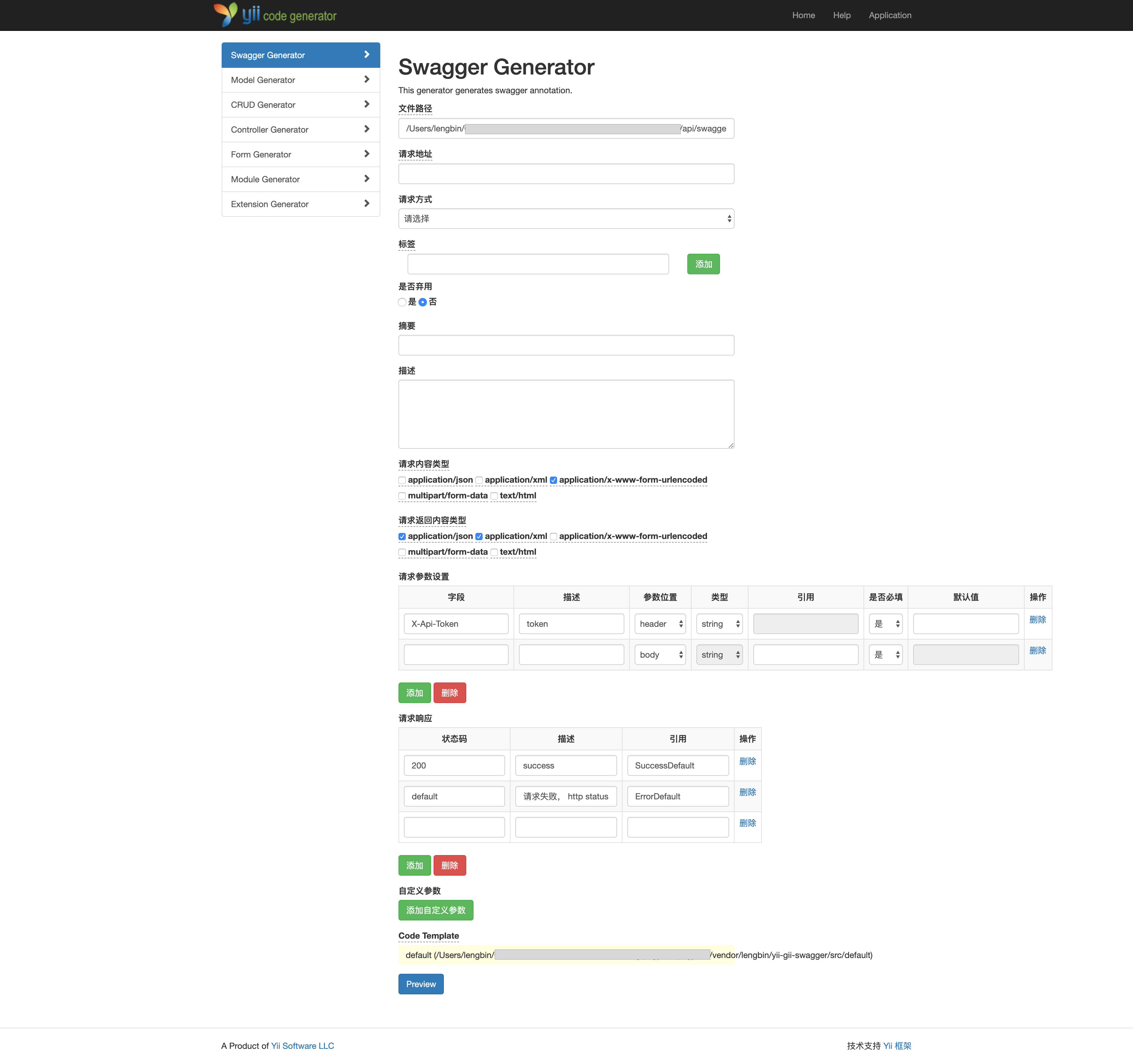The image size is (1133, 1064).
Task: Open the body parameter position dropdown
Action: 660,655
